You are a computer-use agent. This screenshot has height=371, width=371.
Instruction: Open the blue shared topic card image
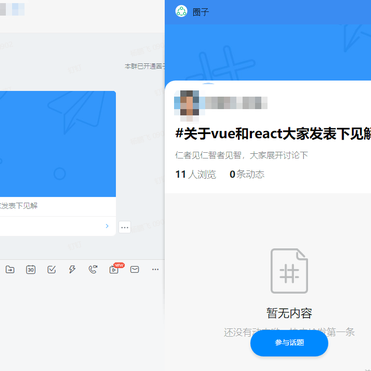pyautogui.click(x=58, y=144)
